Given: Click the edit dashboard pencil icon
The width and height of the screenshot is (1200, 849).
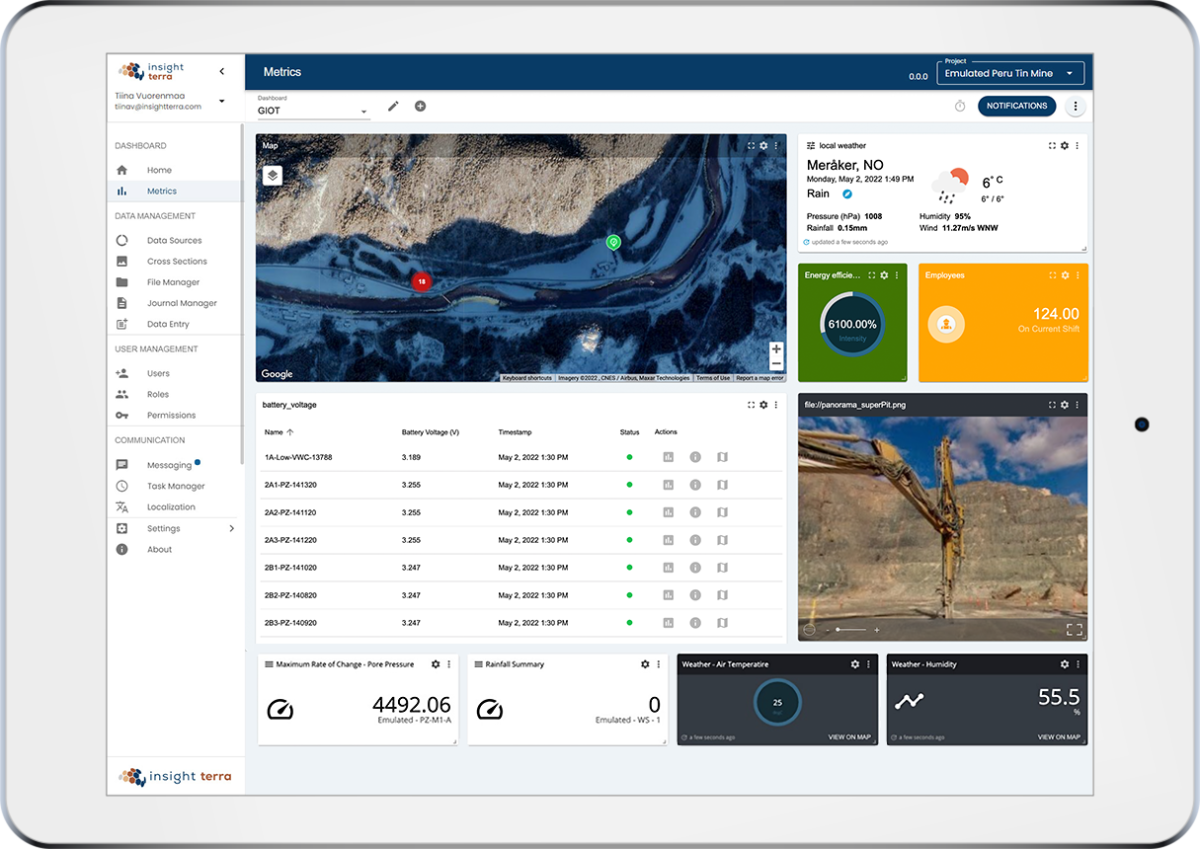Looking at the screenshot, I should (x=393, y=106).
